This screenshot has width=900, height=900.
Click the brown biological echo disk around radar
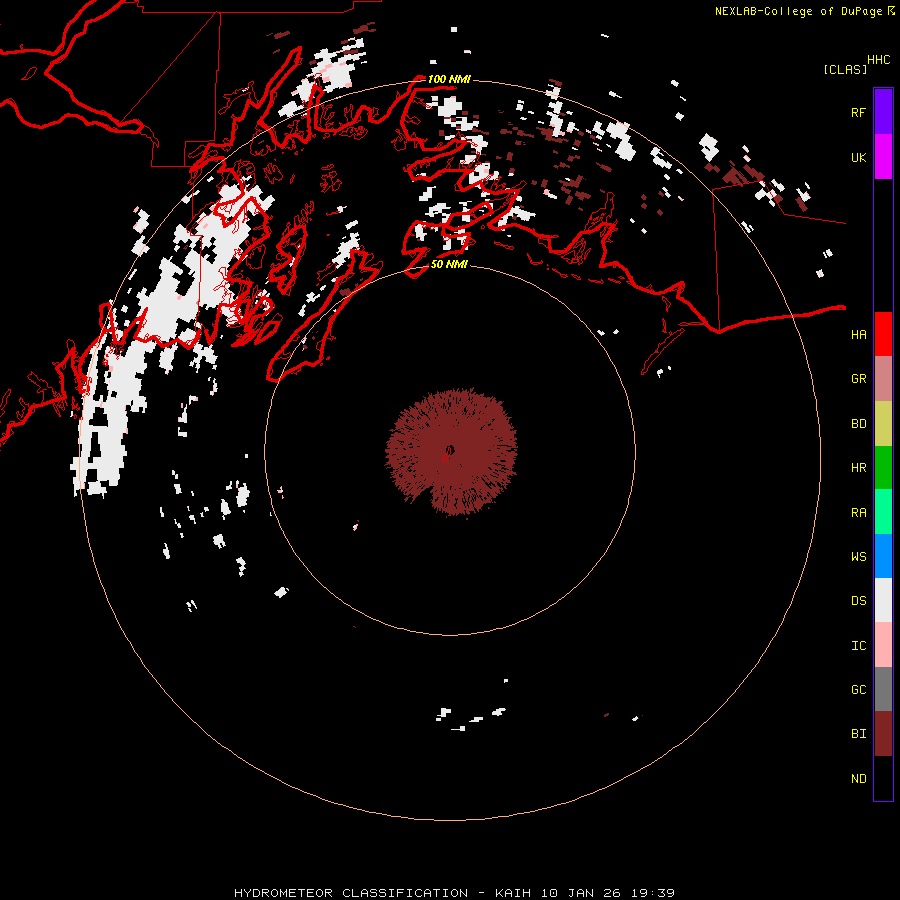click(451, 452)
